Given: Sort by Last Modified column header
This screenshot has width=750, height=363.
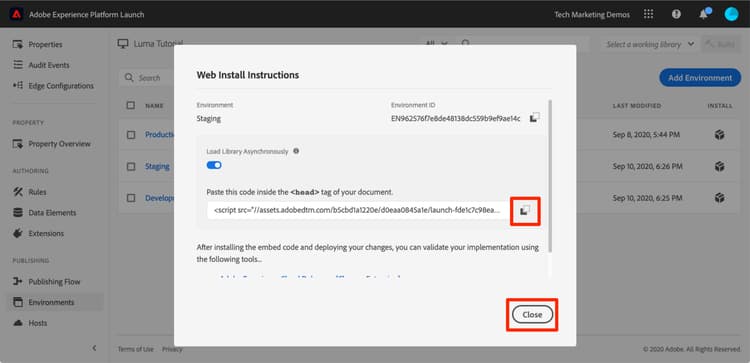Looking at the screenshot, I should pyautogui.click(x=637, y=106).
